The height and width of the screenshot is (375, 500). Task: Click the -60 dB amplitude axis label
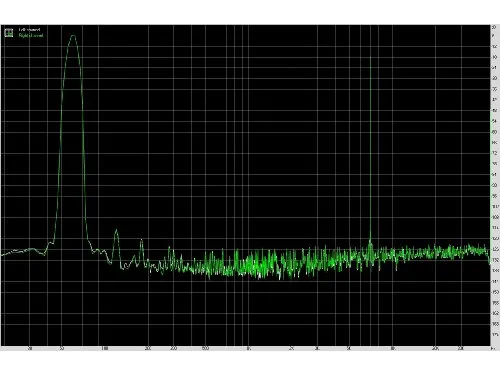495,132
